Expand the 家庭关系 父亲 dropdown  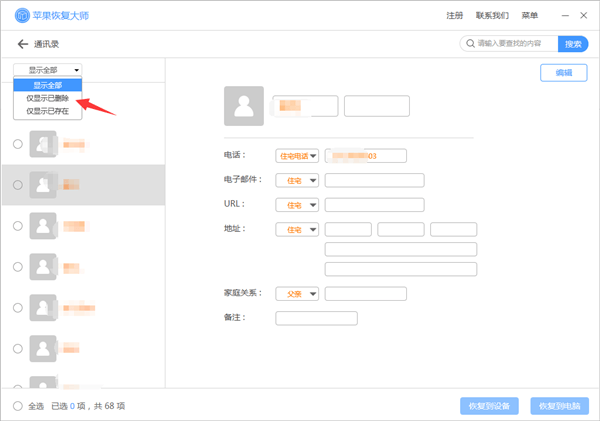[x=296, y=294]
